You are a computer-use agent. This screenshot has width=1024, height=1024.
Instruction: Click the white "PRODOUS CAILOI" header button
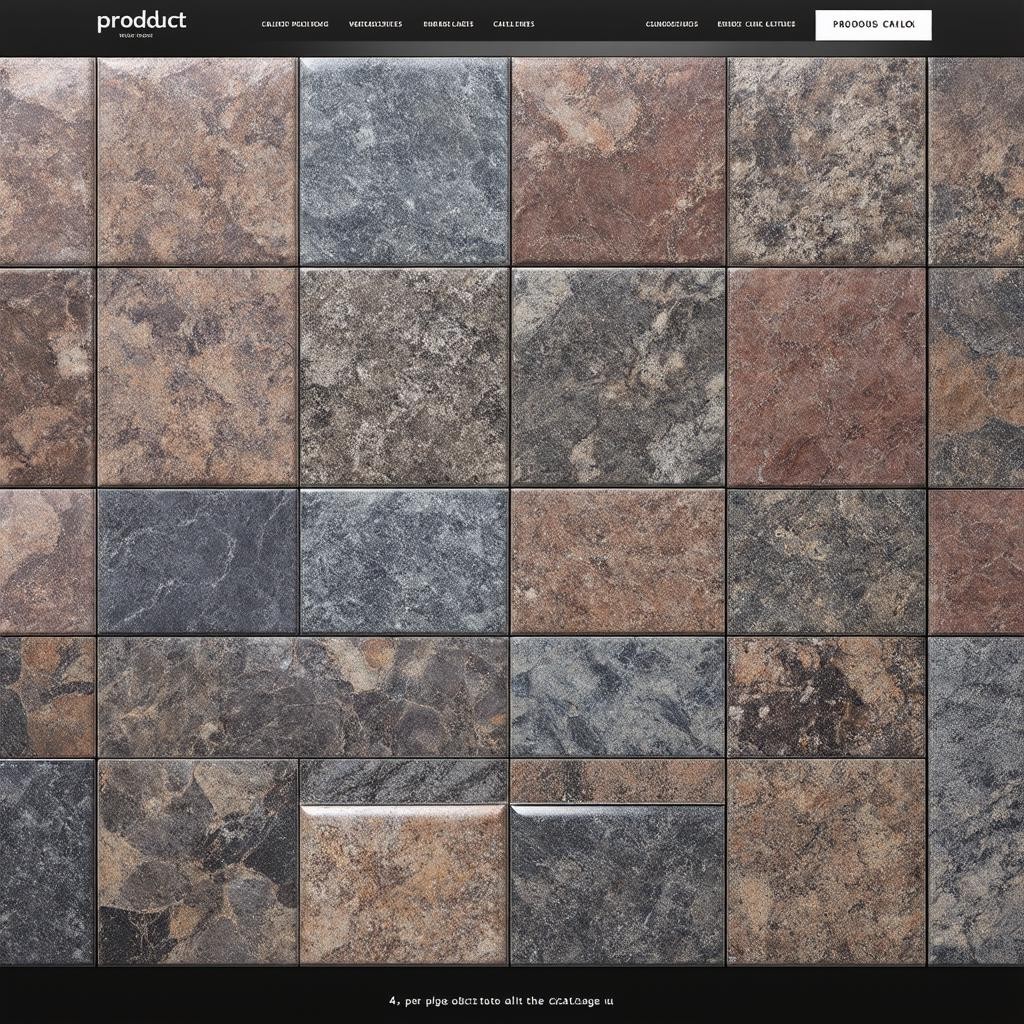pos(873,25)
